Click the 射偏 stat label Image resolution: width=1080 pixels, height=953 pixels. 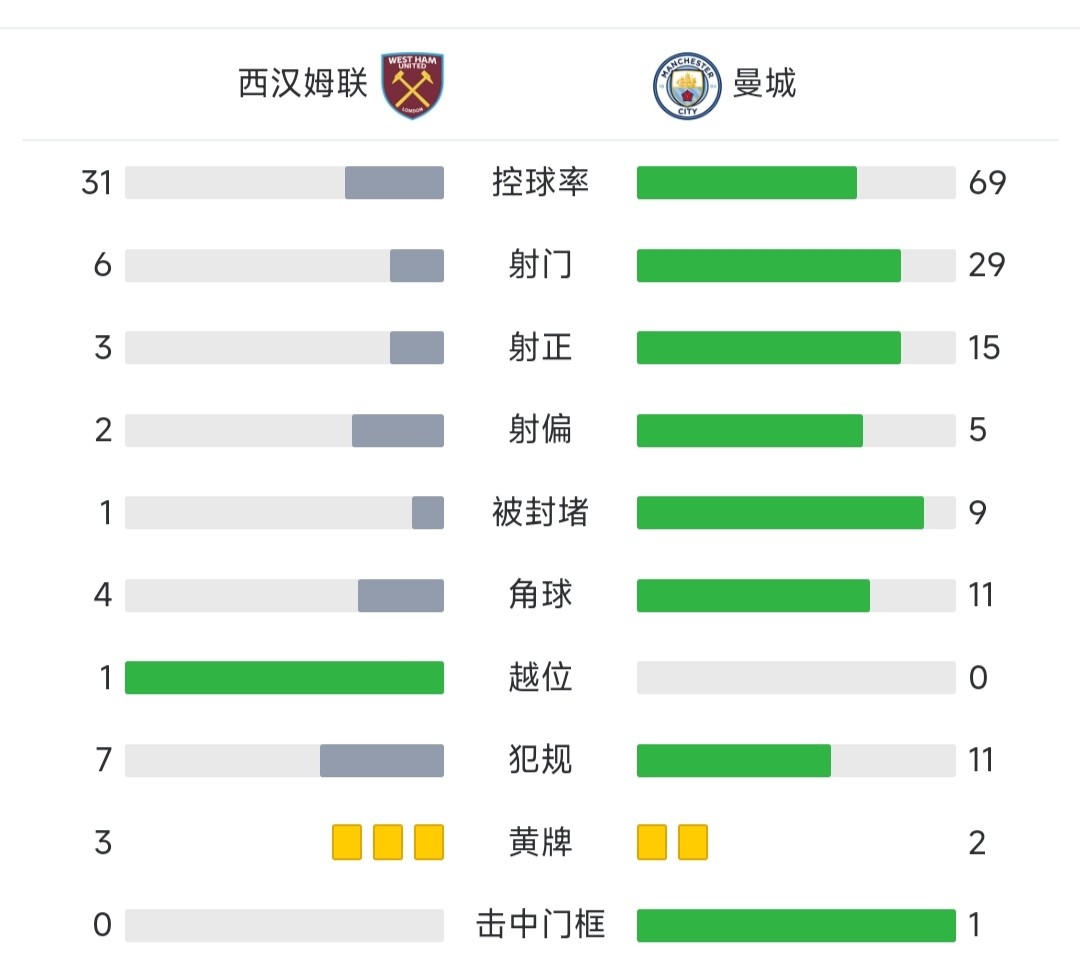[x=541, y=430]
